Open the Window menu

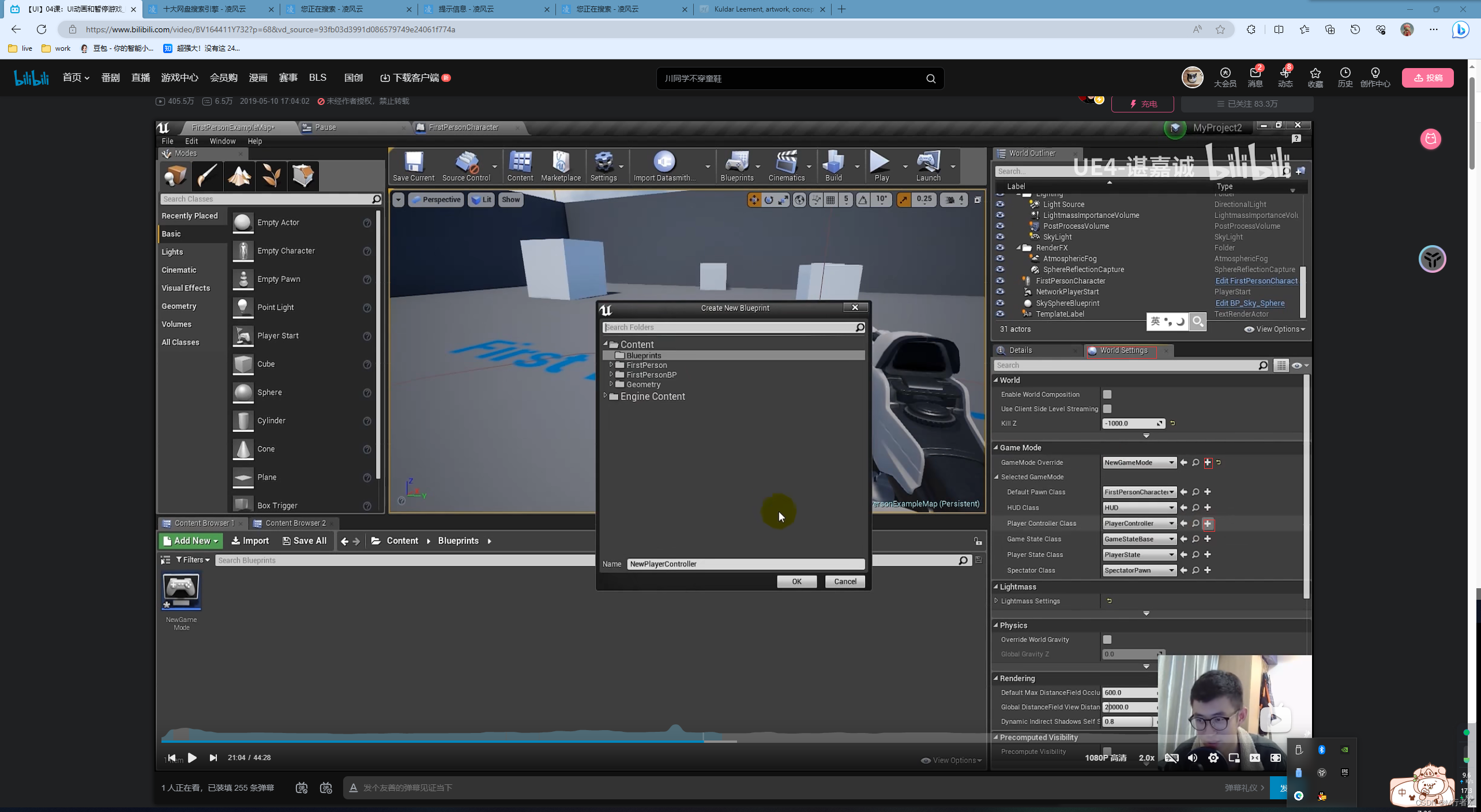(x=222, y=141)
